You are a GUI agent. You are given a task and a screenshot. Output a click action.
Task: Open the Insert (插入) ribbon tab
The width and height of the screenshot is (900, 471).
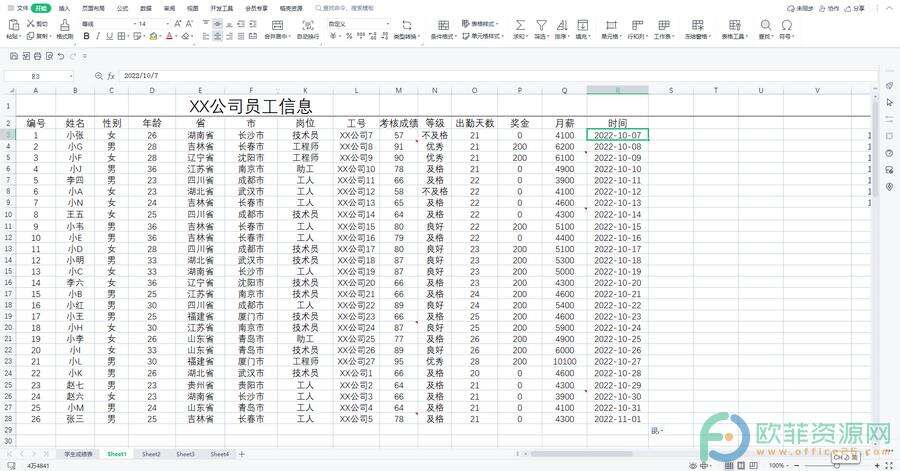pyautogui.click(x=64, y=7)
